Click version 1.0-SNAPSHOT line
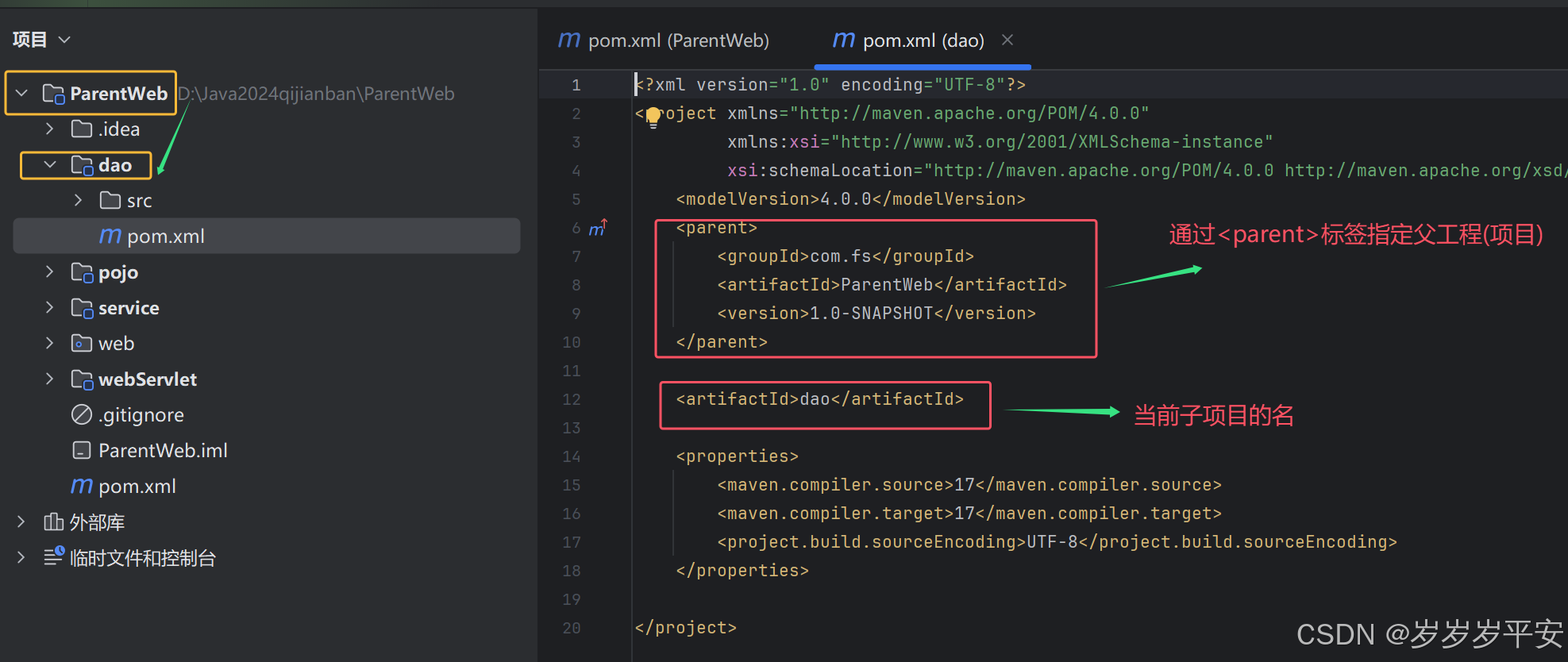 (876, 314)
